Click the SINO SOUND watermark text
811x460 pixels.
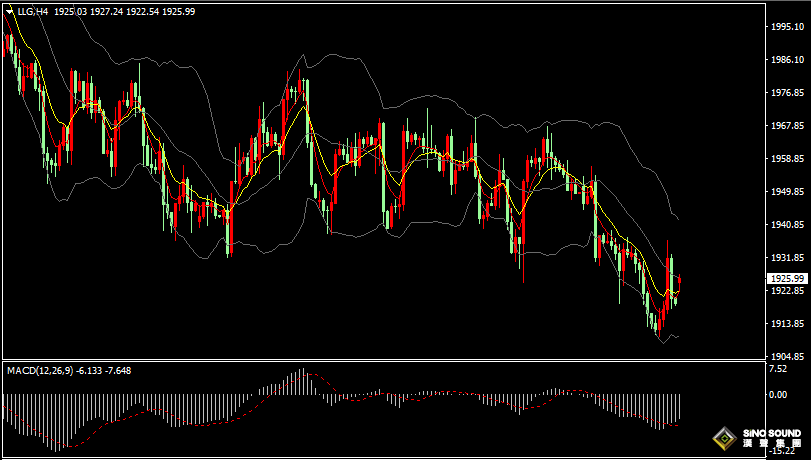771,433
